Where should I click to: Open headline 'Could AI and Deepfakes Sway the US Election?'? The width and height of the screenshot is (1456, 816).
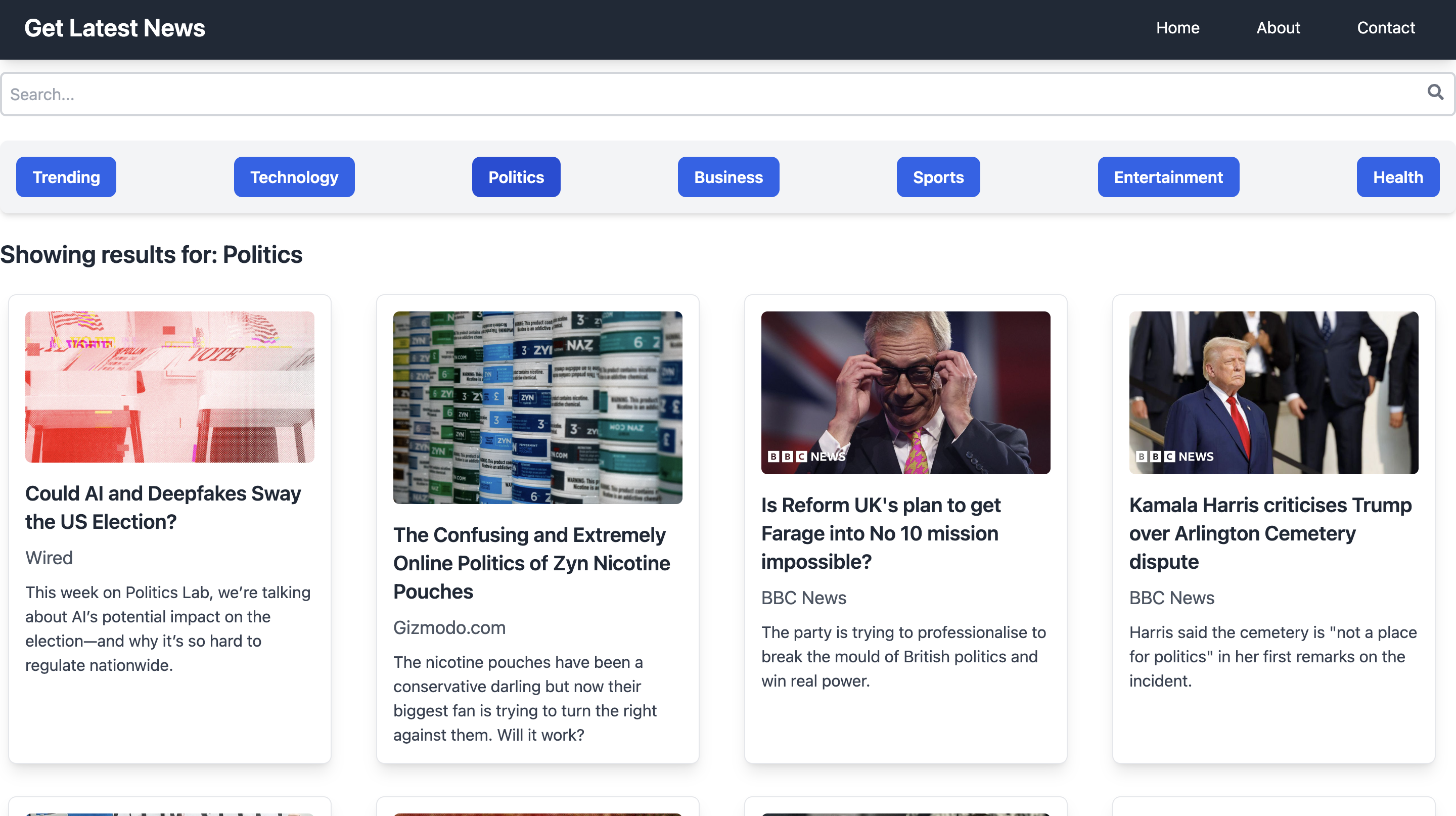point(163,508)
